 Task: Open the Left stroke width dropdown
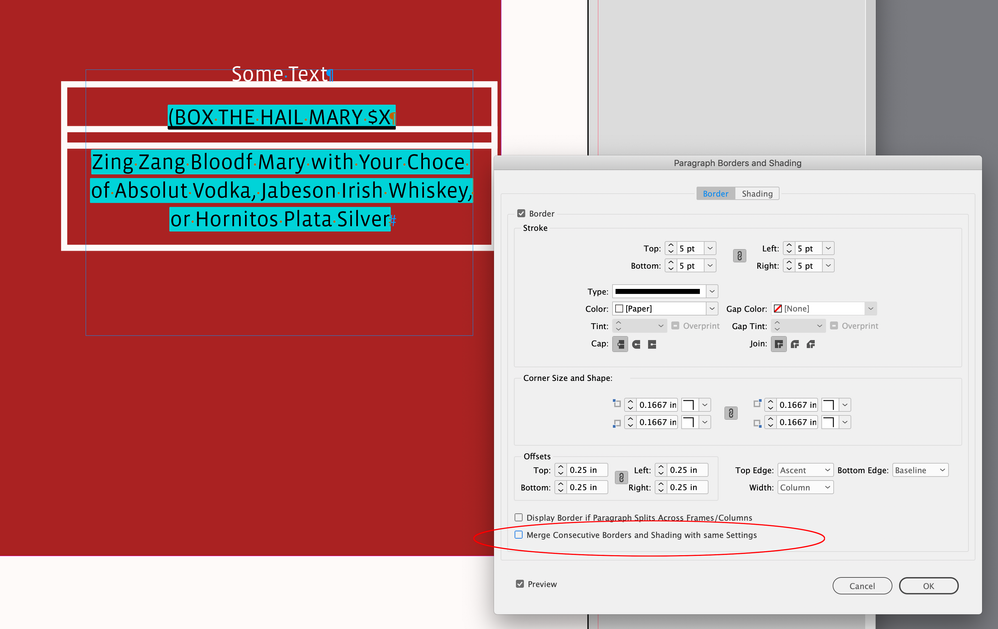(828, 248)
